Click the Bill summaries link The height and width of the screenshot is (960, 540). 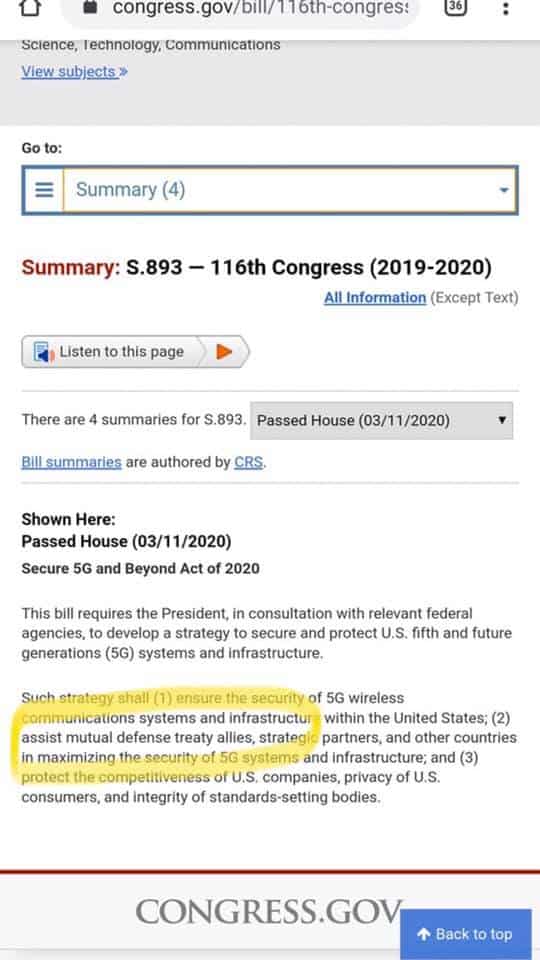72,462
